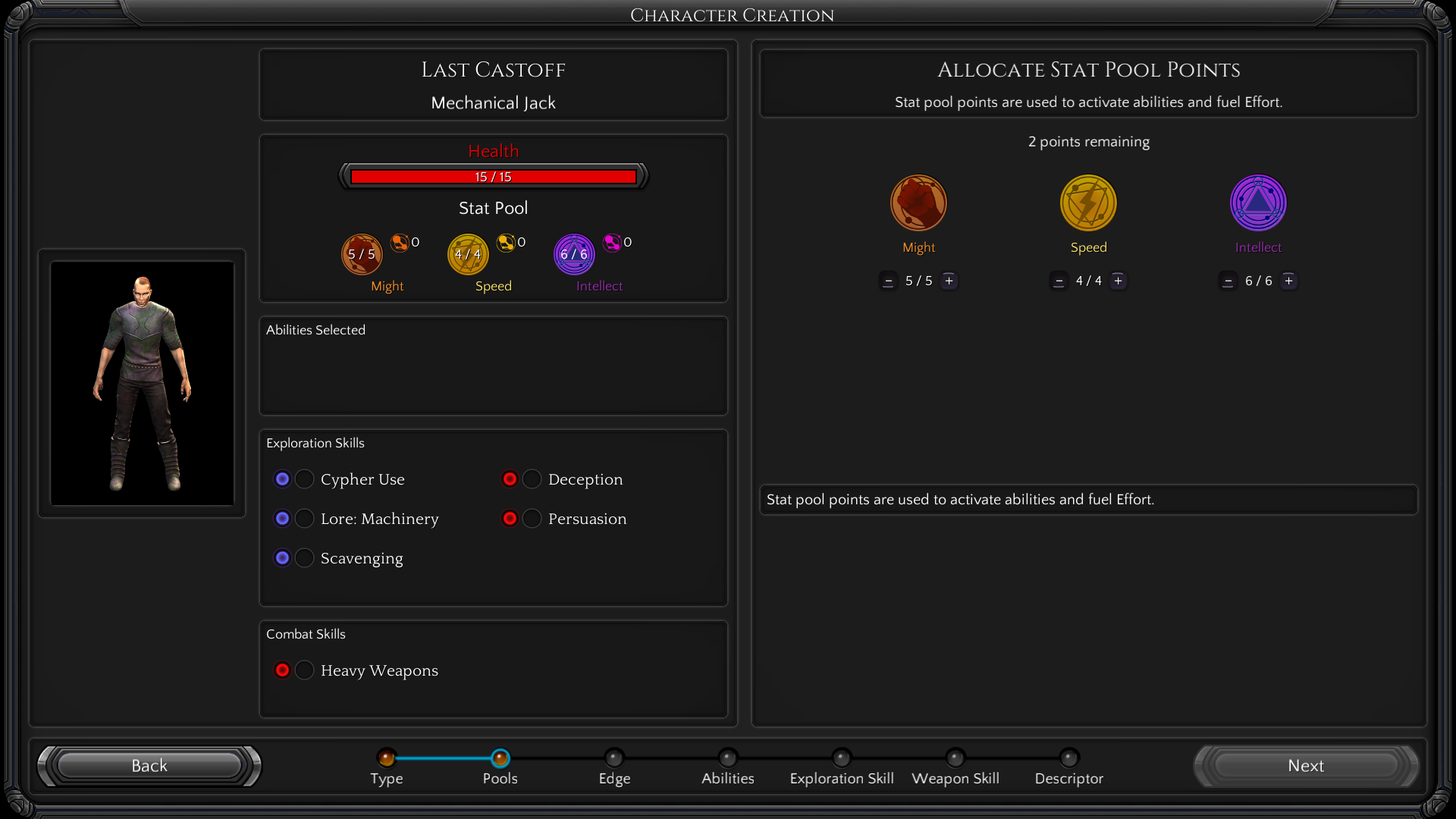Click the small Intellect edge icon
Viewport: 1456px width, 819px height.
click(x=612, y=243)
